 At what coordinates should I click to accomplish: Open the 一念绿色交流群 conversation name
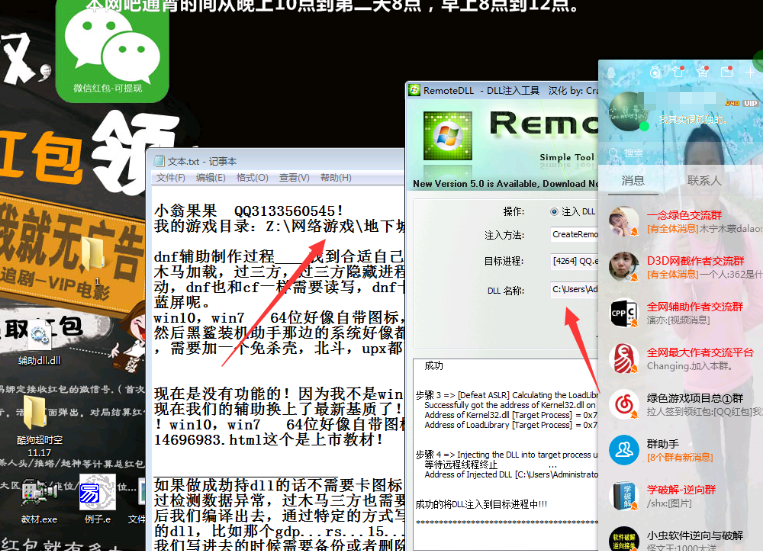point(684,215)
